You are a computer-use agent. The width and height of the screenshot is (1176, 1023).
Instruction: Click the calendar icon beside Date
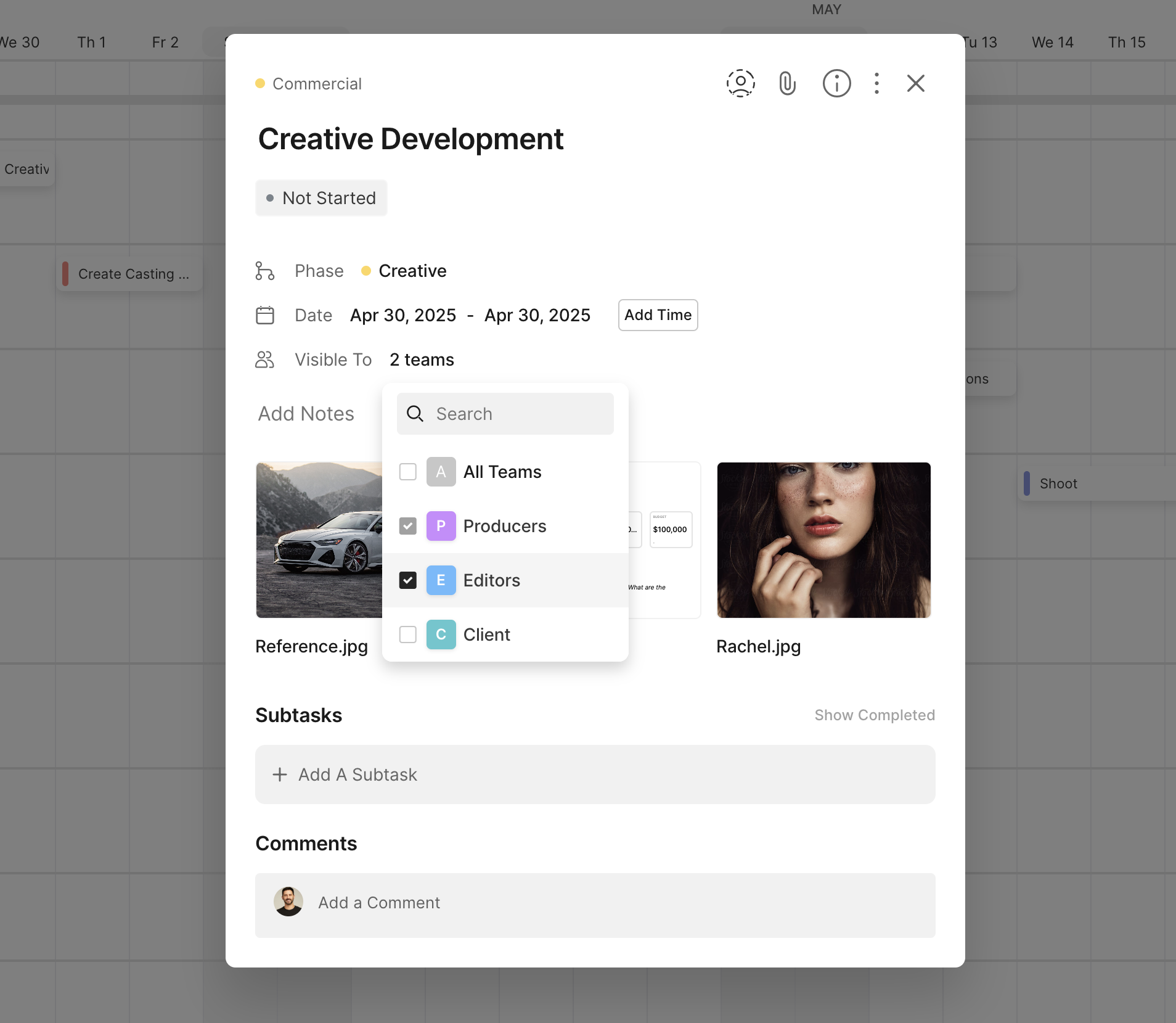pyautogui.click(x=265, y=315)
